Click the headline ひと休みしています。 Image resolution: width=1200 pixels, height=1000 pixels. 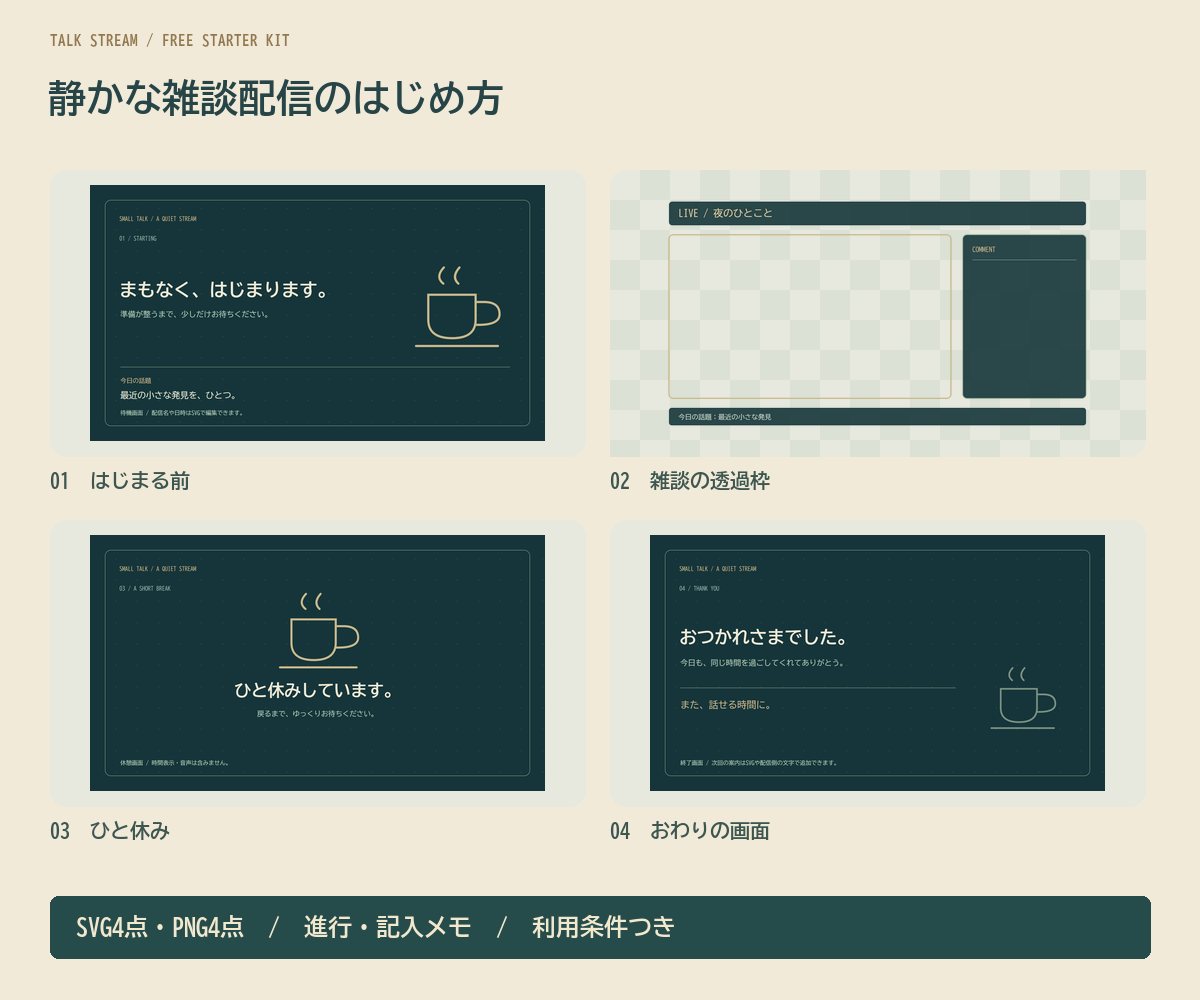(x=316, y=691)
